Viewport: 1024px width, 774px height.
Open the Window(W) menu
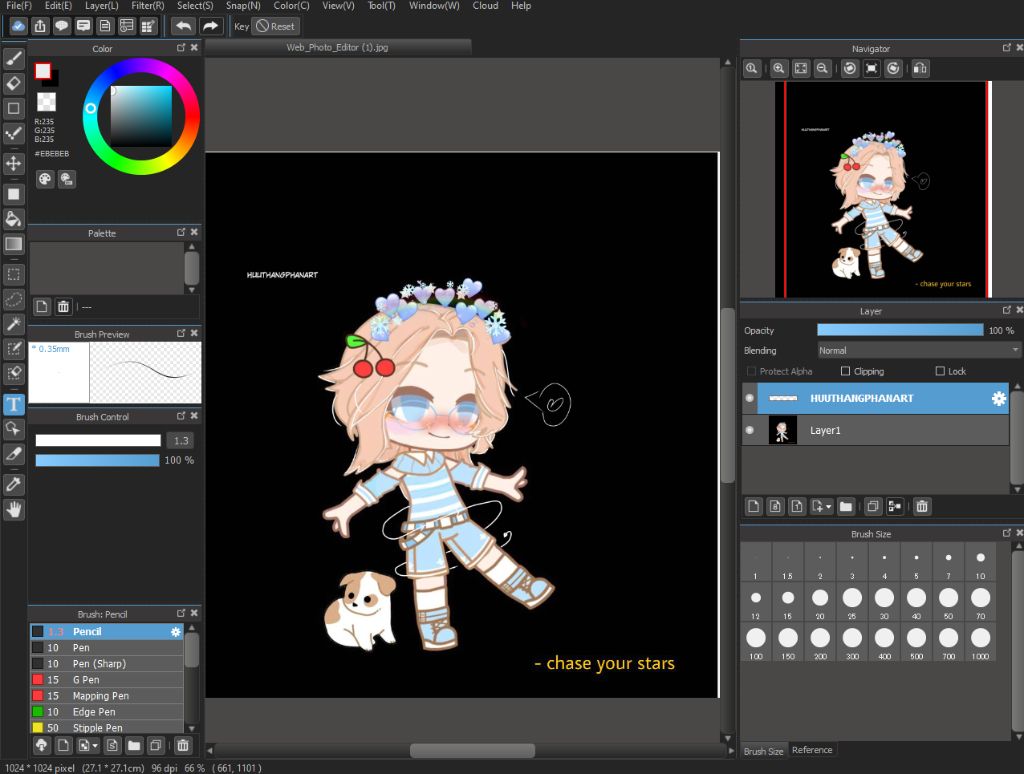[434, 6]
